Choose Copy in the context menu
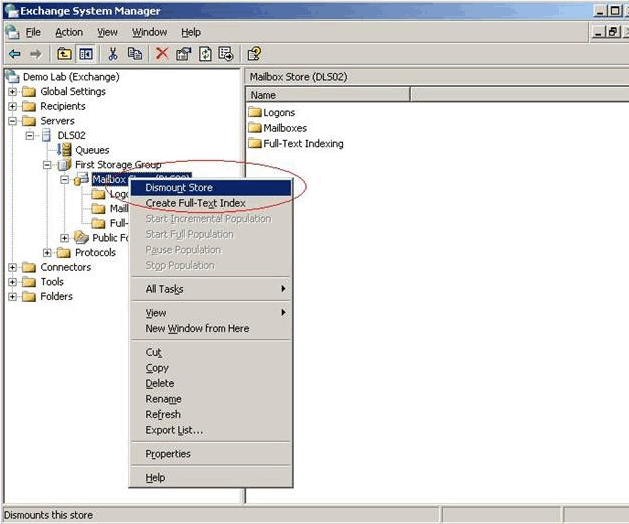The image size is (629, 524). click(x=211, y=368)
